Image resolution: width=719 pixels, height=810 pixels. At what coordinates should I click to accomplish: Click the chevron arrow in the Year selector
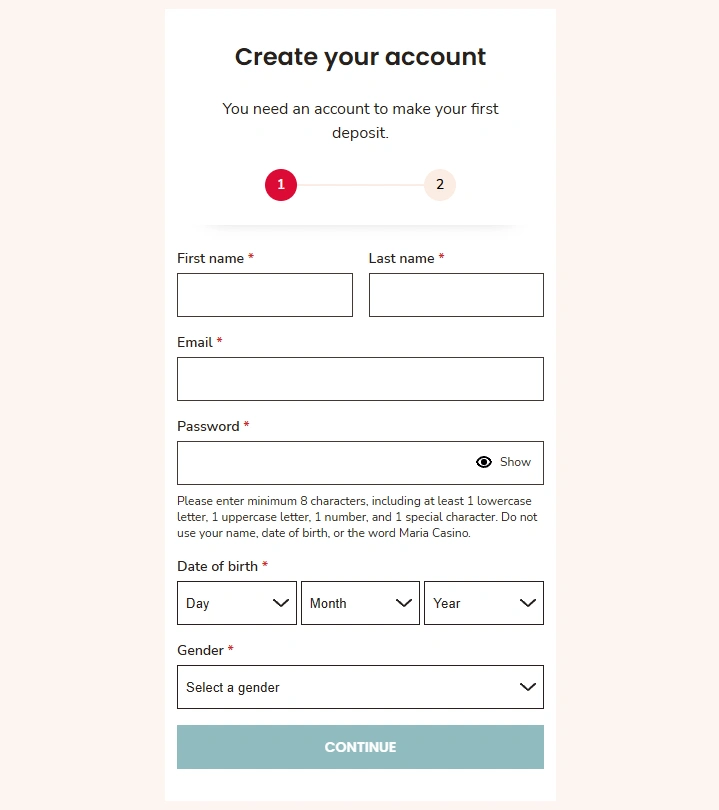(x=528, y=603)
